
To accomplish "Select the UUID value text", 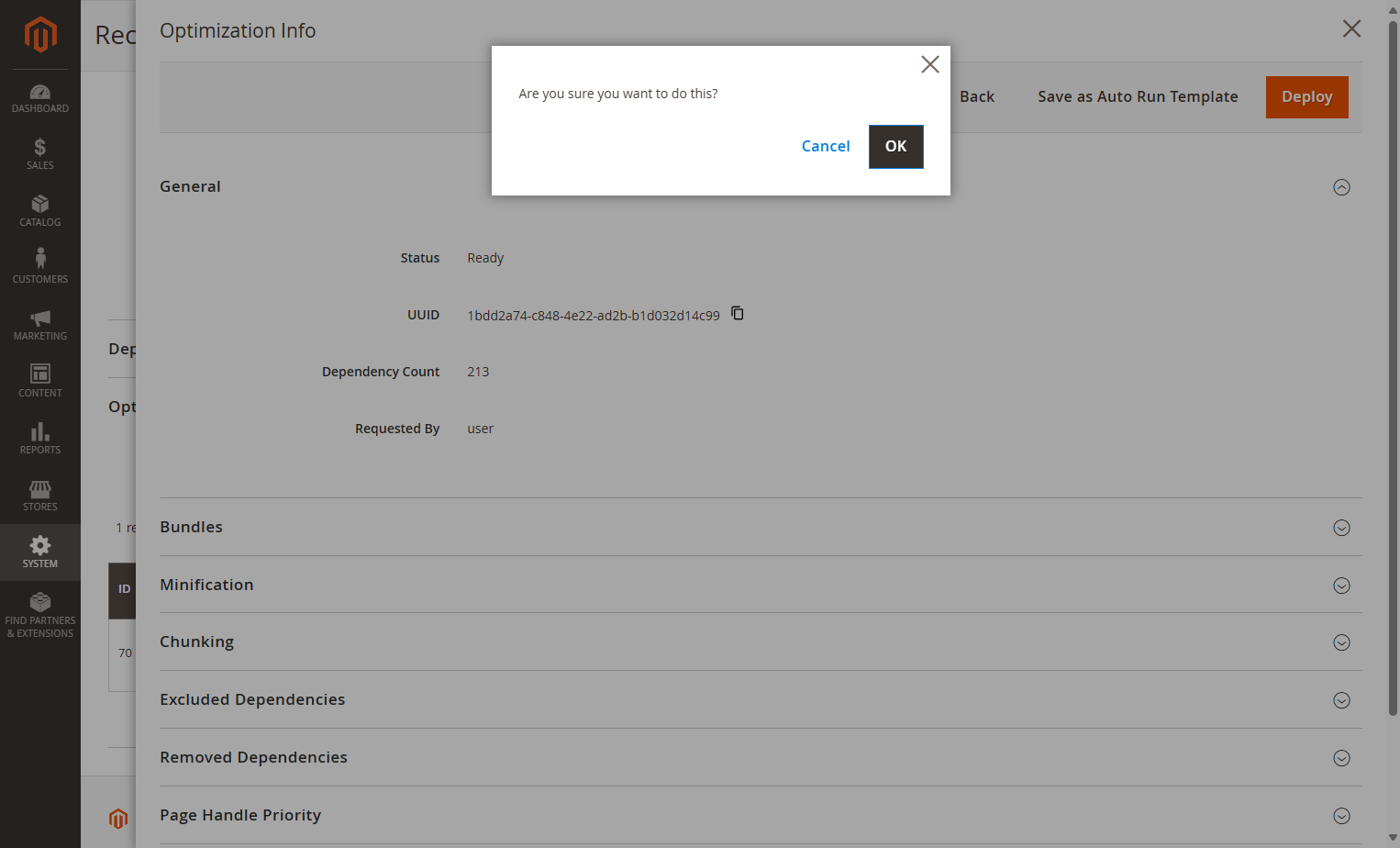I will 594,316.
